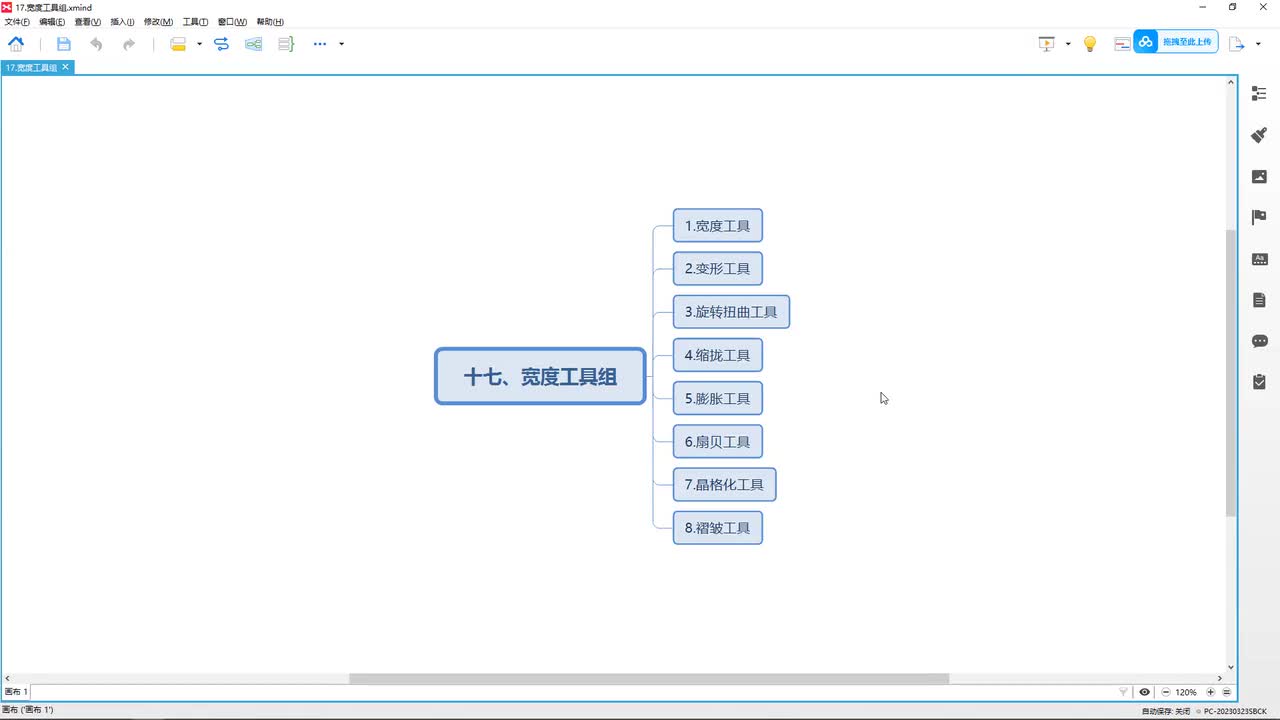Open the Task info clipboard panel
The width and height of the screenshot is (1280, 720).
coord(1259,382)
